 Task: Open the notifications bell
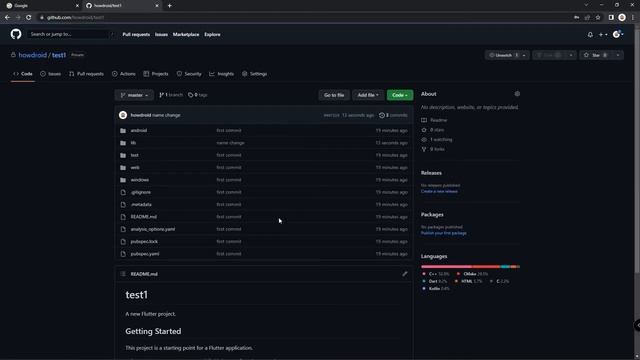click(590, 35)
